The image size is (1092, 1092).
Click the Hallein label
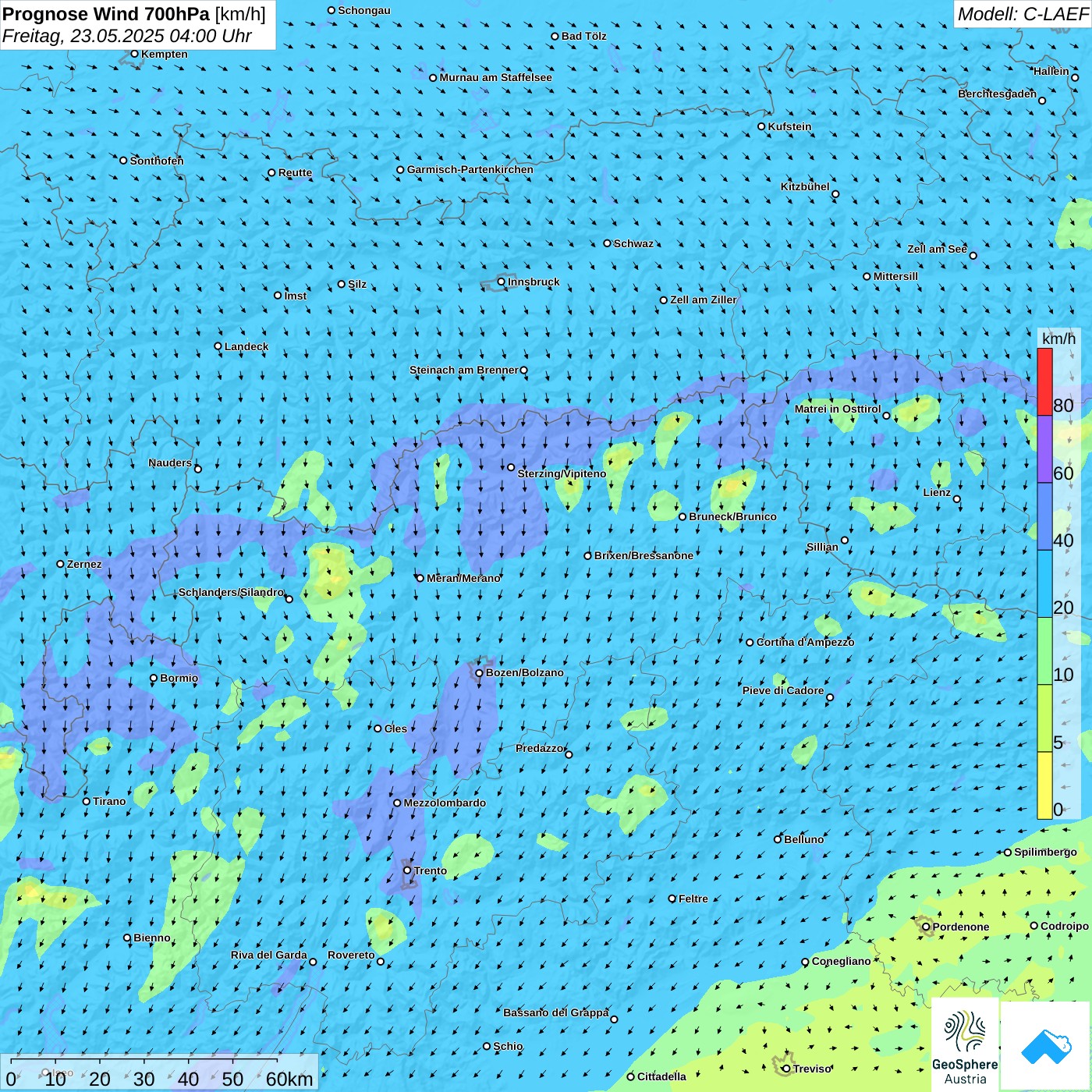(x=1051, y=71)
